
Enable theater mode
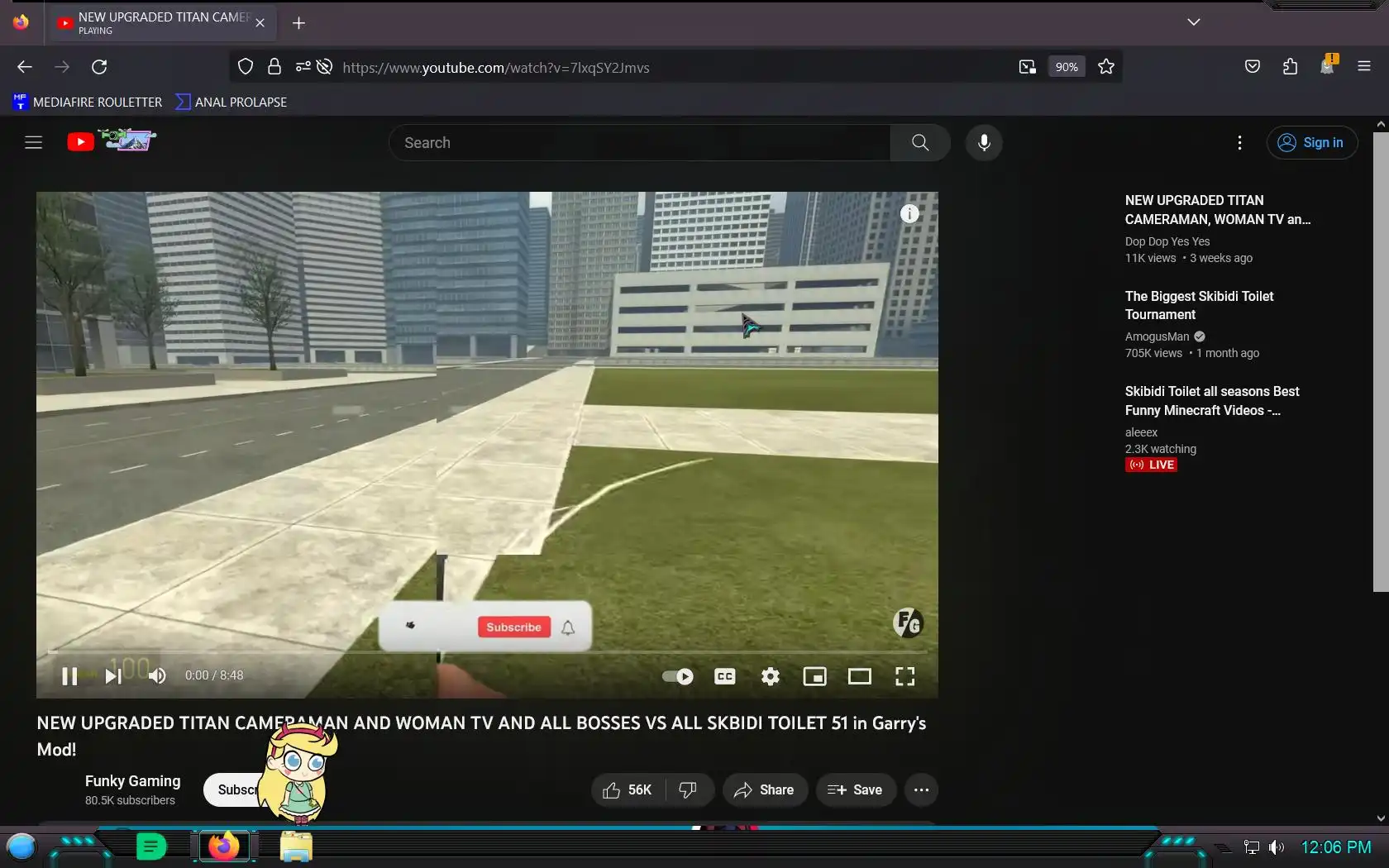tap(860, 676)
